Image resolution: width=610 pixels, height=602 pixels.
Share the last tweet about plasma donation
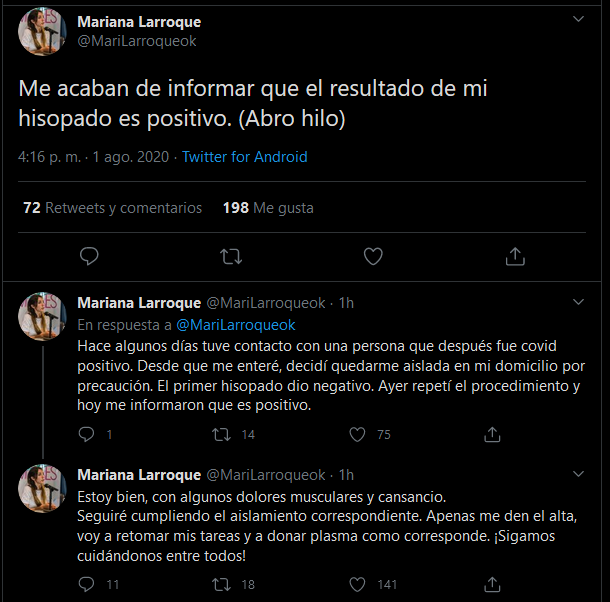tap(492, 584)
